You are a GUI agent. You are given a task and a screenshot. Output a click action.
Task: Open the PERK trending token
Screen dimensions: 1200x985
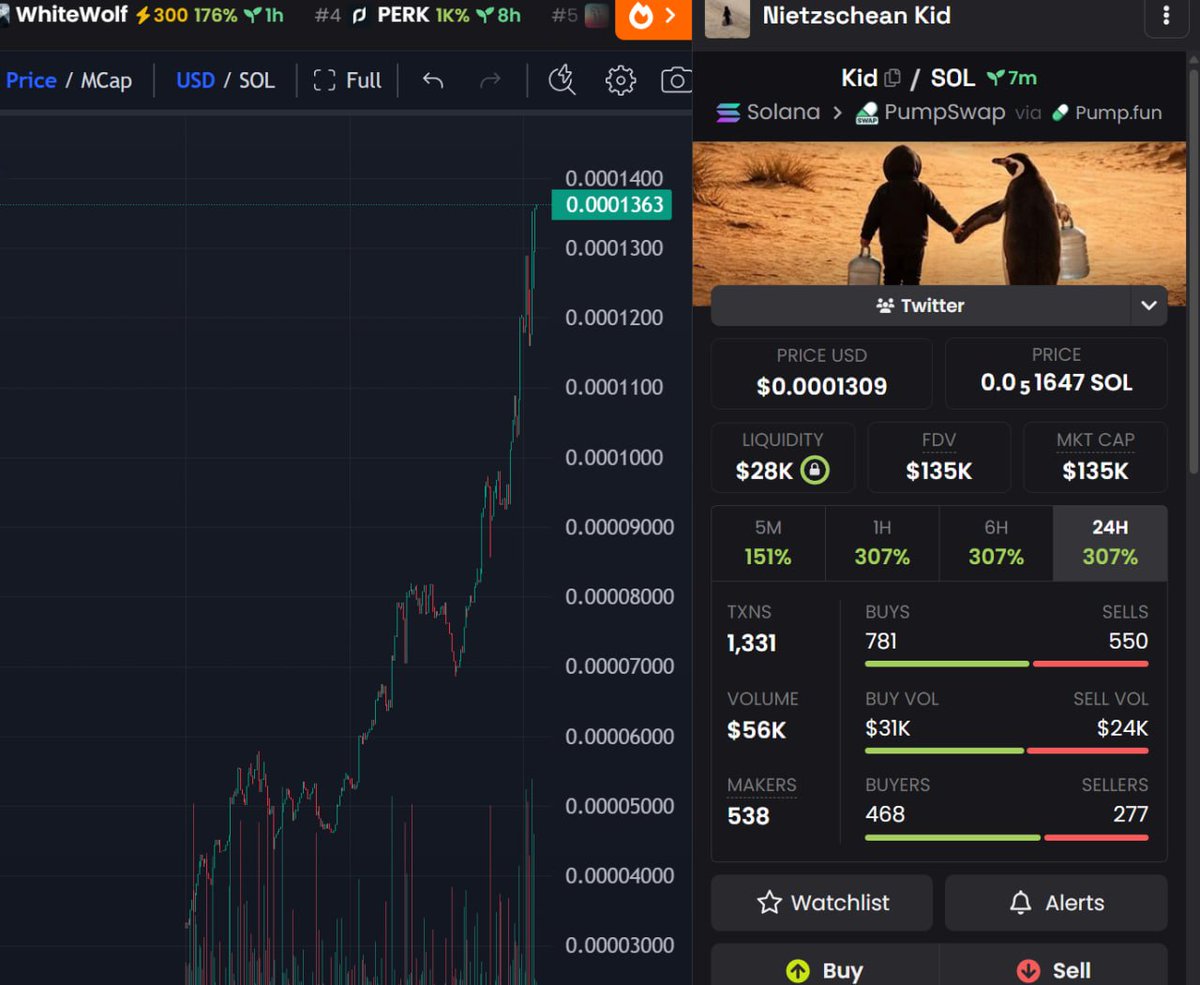pyautogui.click(x=418, y=15)
